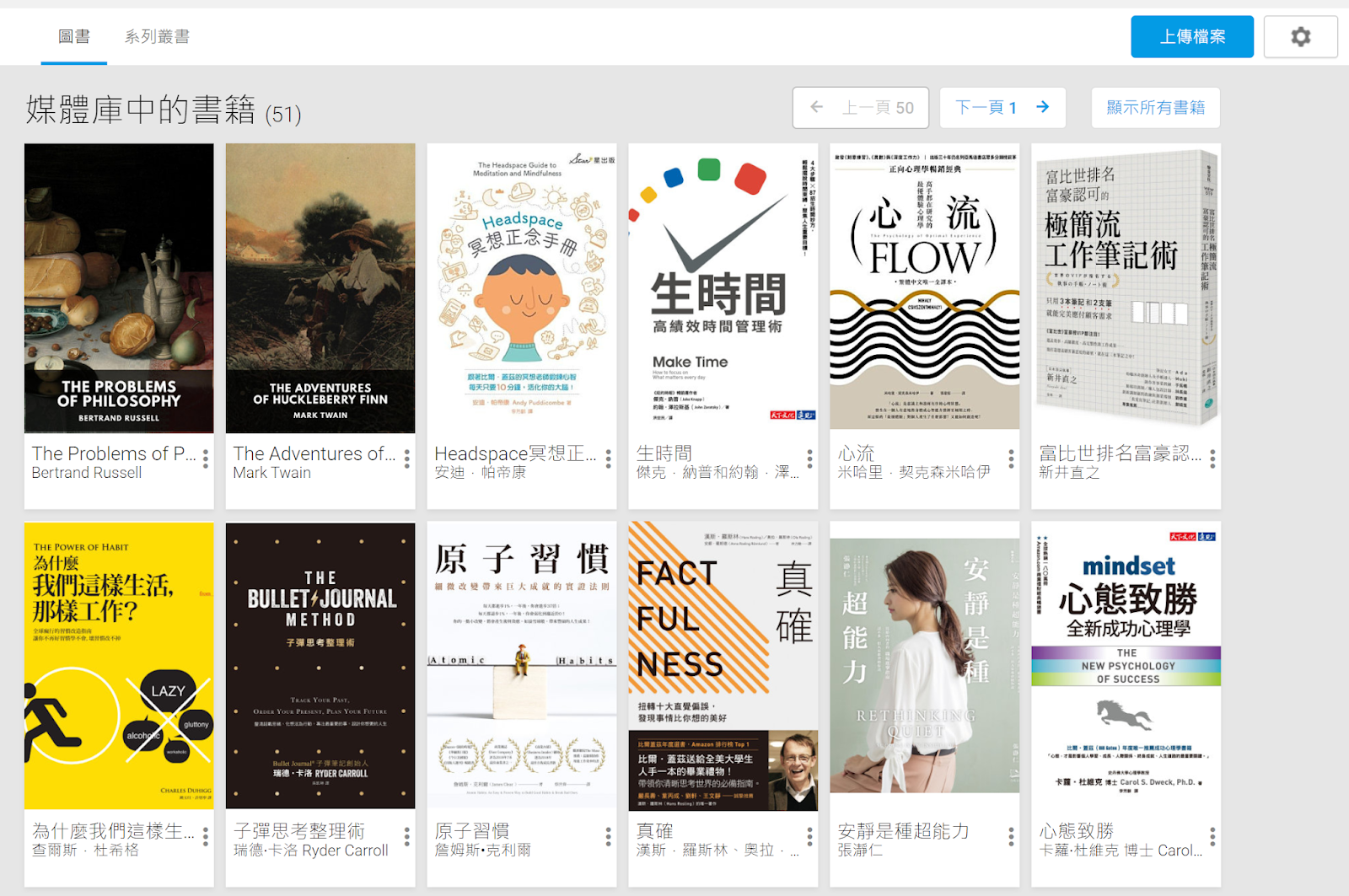Image resolution: width=1349 pixels, height=896 pixels.
Task: Click author name 詹姆斯‧克利爾
Action: tap(482, 850)
